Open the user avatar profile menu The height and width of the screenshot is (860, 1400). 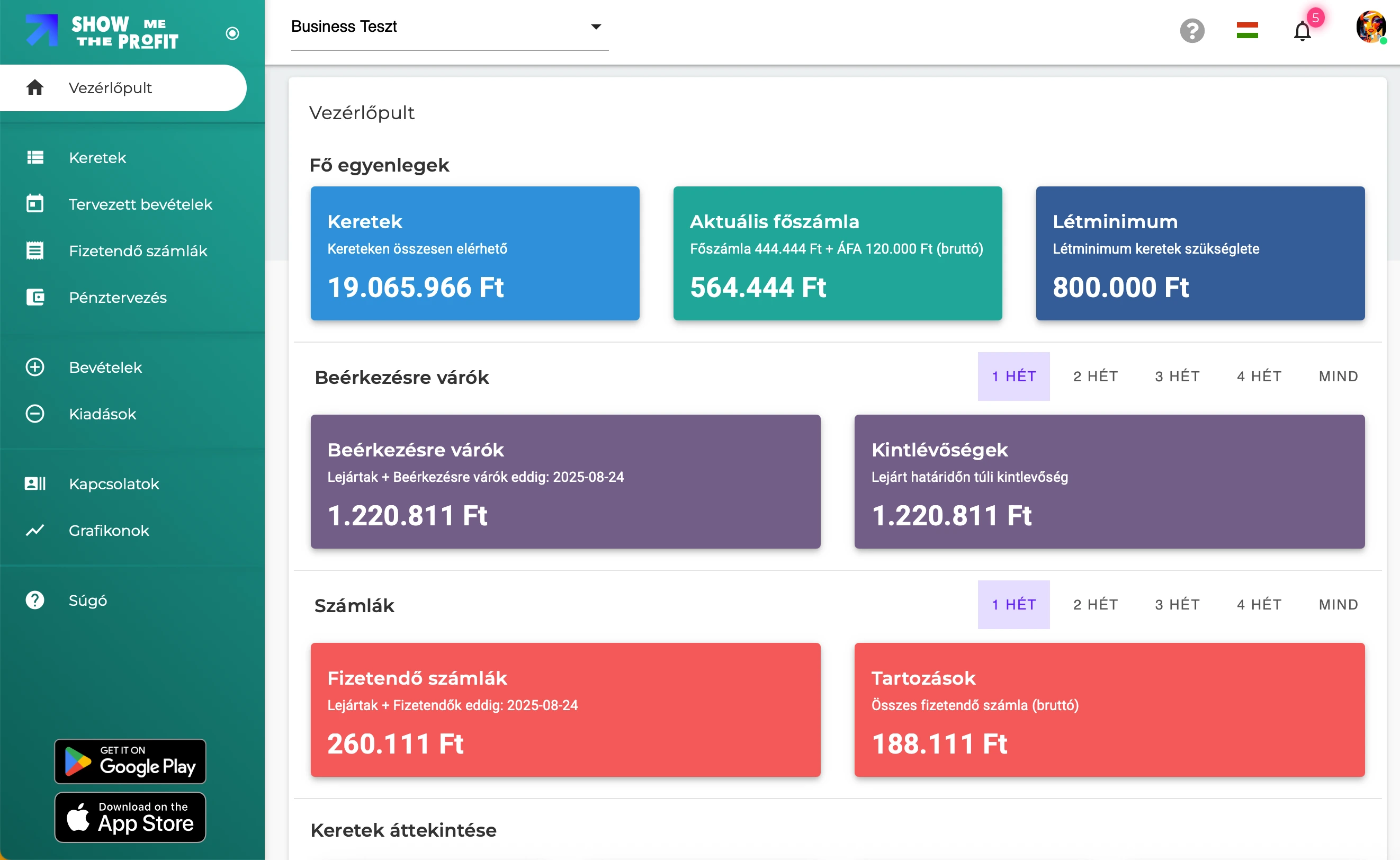click(1370, 26)
